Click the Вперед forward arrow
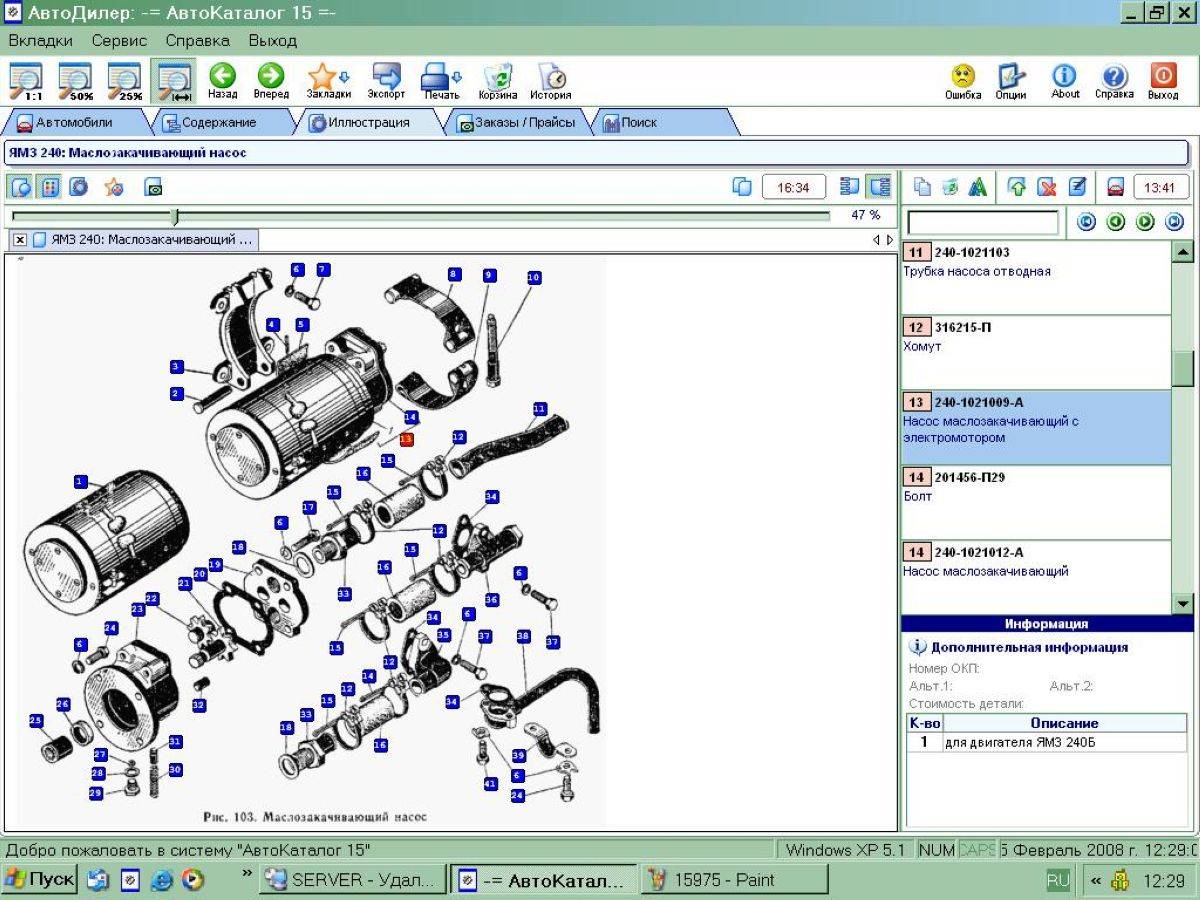 click(x=270, y=81)
